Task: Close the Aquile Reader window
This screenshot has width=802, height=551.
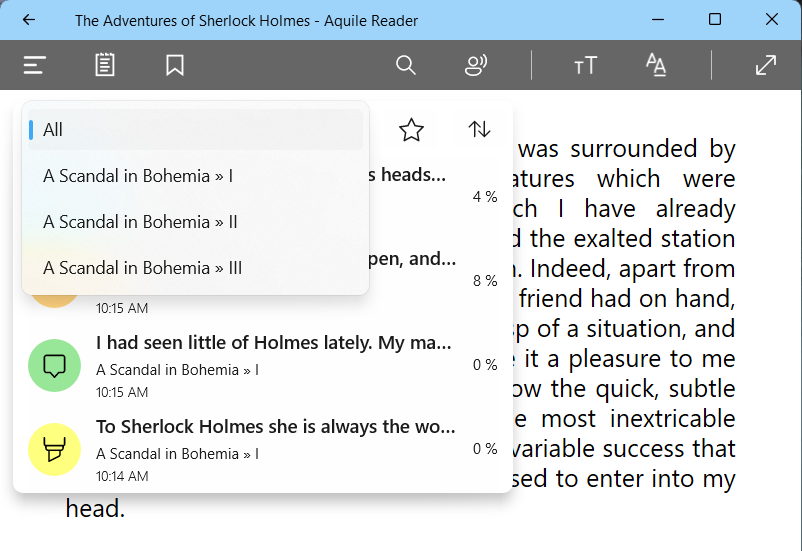Action: 772,20
